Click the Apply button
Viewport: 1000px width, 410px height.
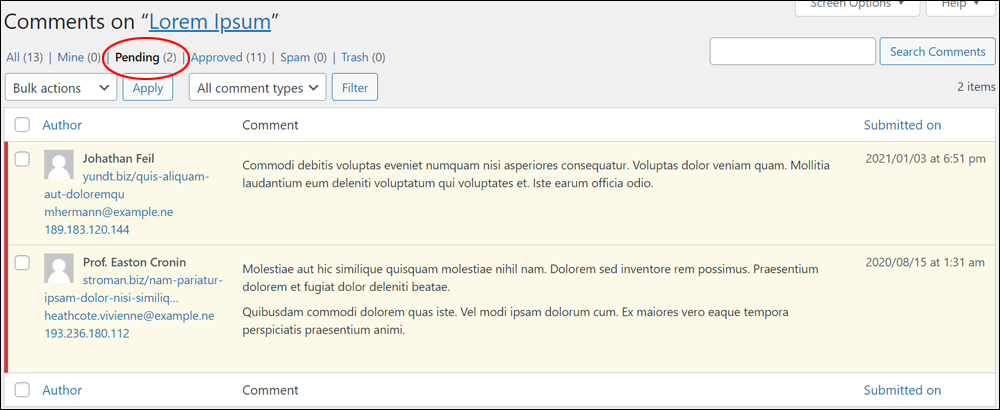click(x=148, y=87)
